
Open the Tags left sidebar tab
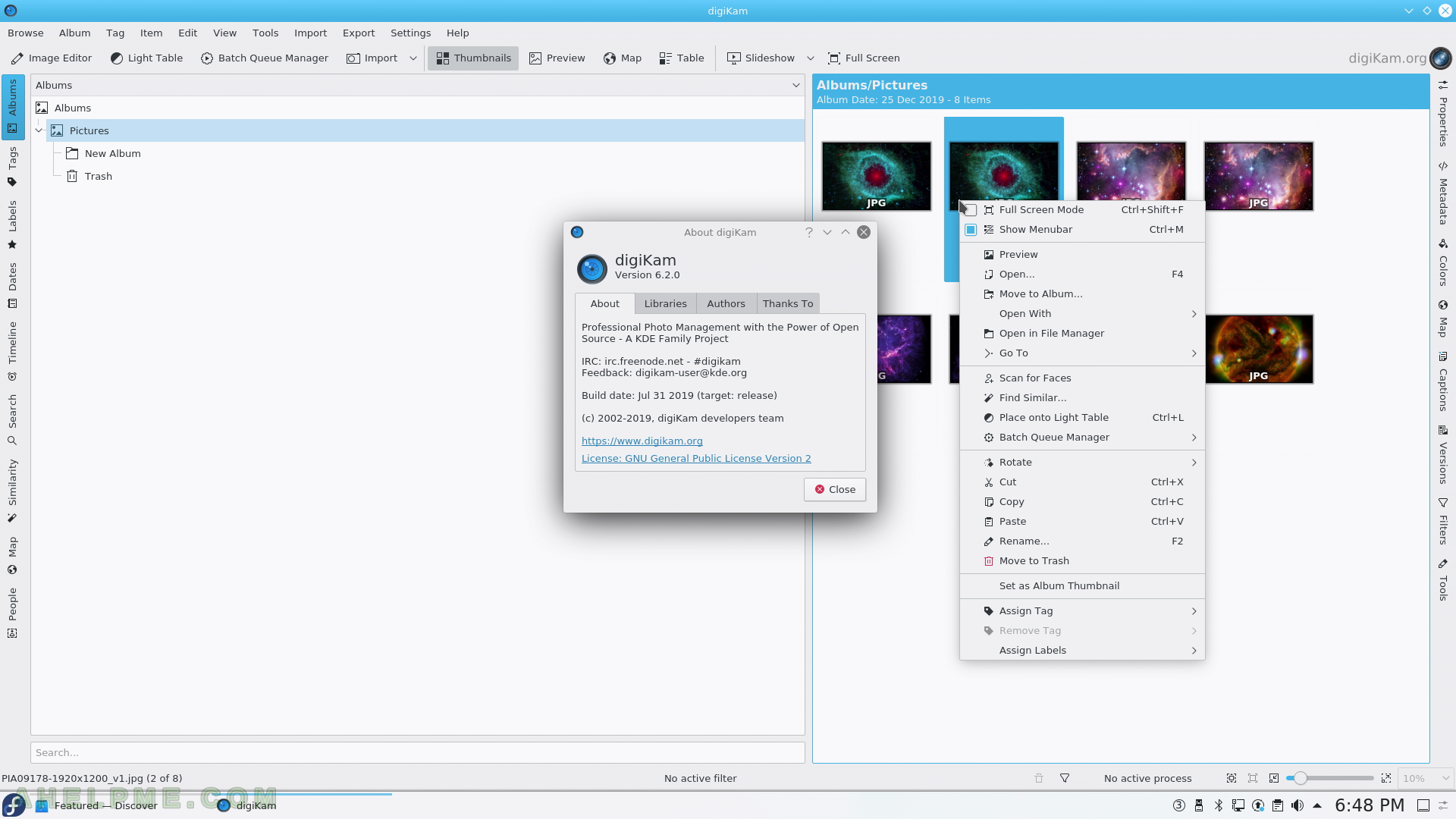click(12, 168)
